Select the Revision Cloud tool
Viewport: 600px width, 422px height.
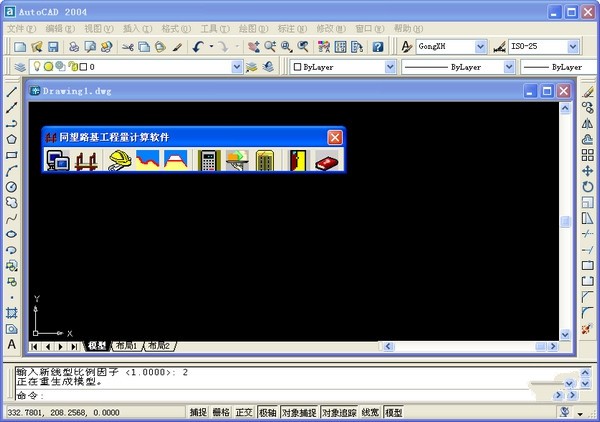pyautogui.click(x=11, y=202)
